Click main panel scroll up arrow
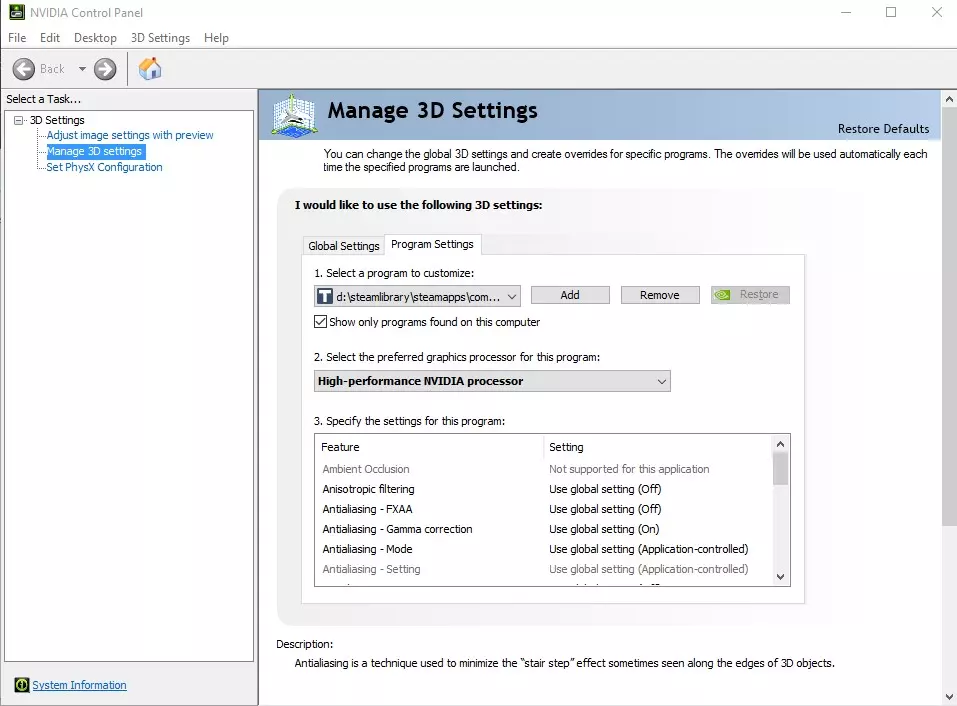 [x=949, y=99]
